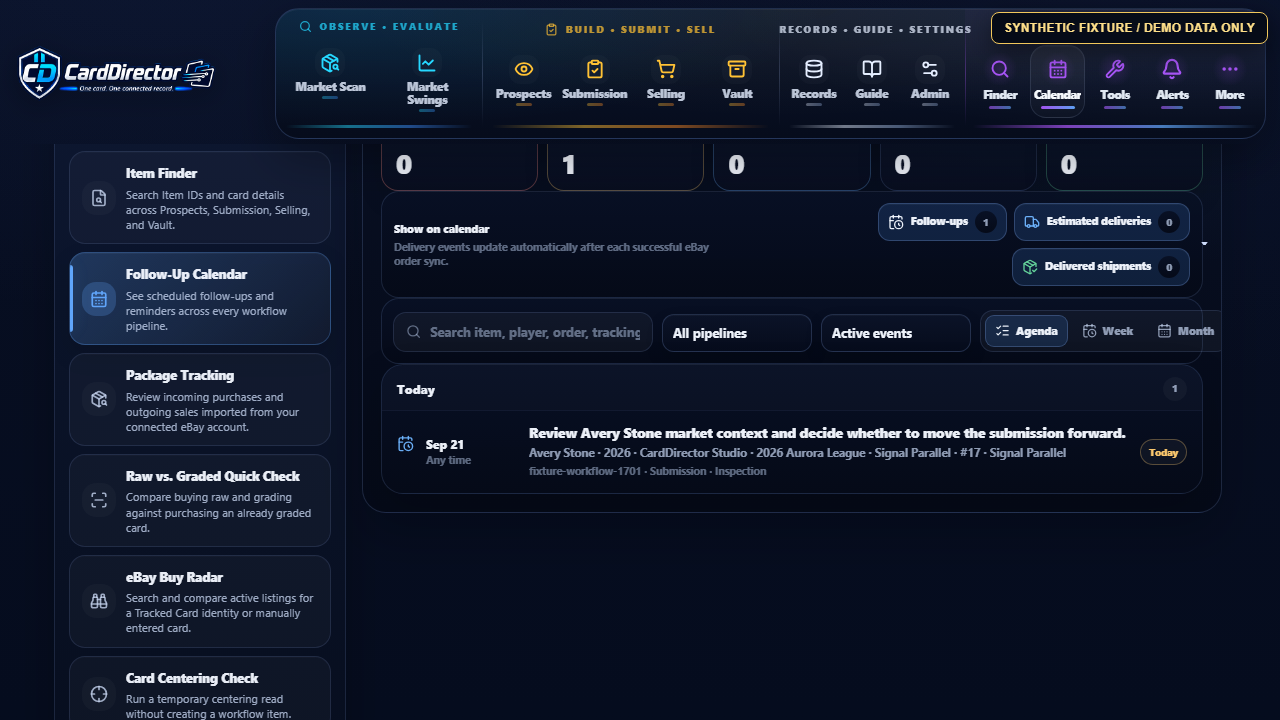Switch to Month view
The width and height of the screenshot is (1280, 720).
(1186, 331)
